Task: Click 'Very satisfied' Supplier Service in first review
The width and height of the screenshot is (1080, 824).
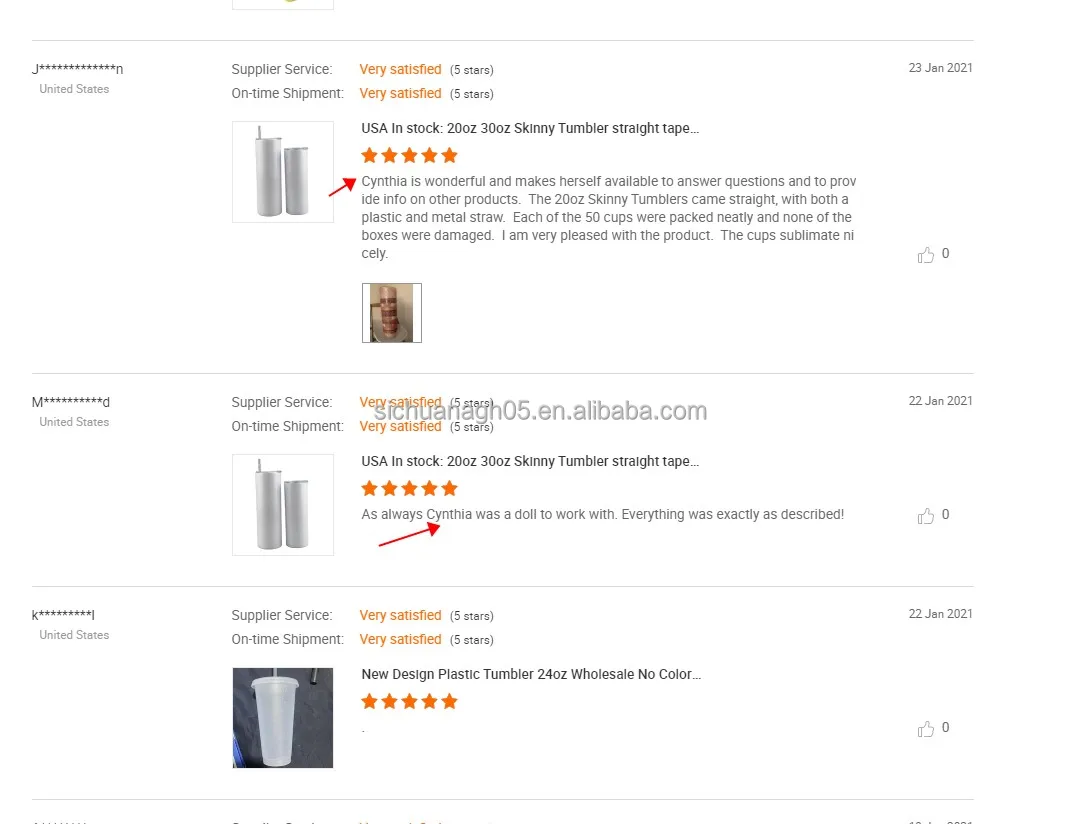Action: coord(400,69)
